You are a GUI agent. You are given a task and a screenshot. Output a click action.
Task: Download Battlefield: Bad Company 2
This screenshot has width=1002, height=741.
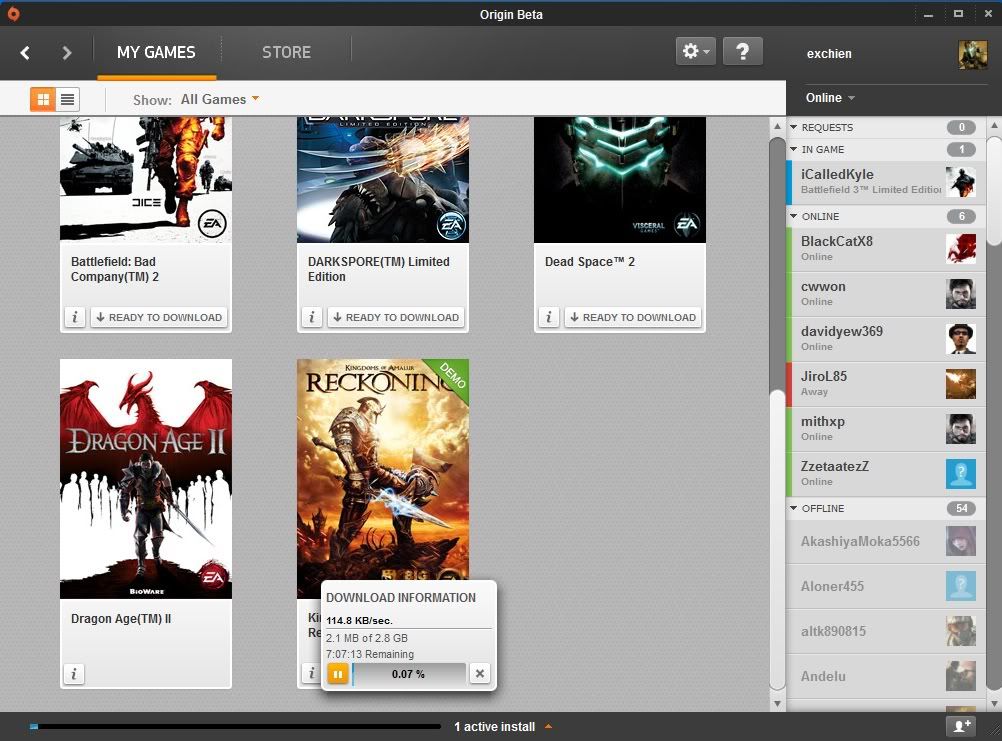coord(159,317)
